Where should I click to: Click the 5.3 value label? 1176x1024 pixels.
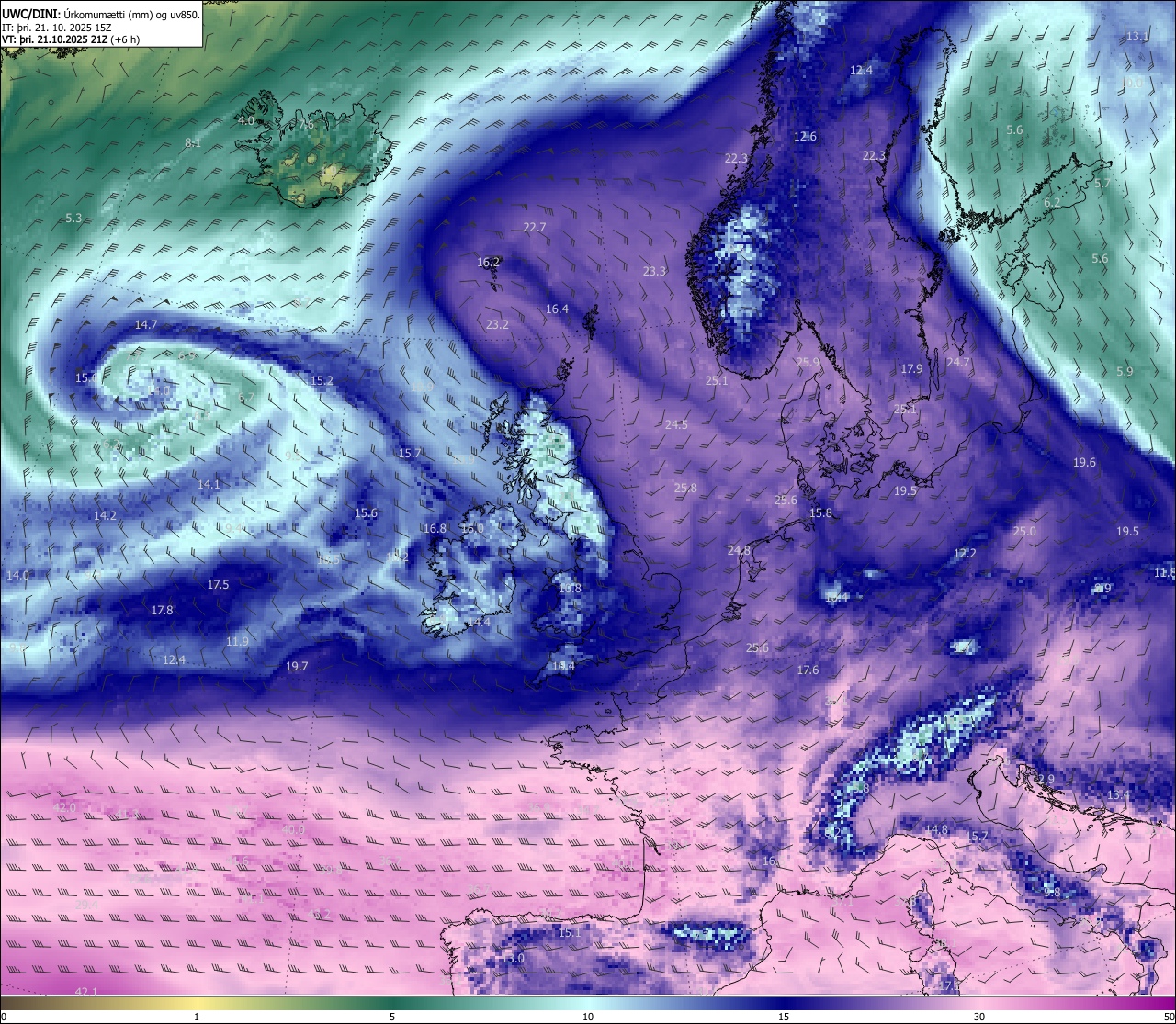click(73, 219)
